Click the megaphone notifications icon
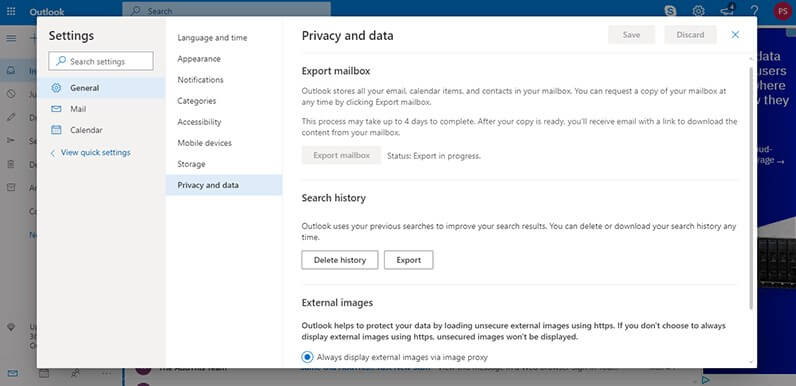The width and height of the screenshot is (796, 386). coord(727,10)
